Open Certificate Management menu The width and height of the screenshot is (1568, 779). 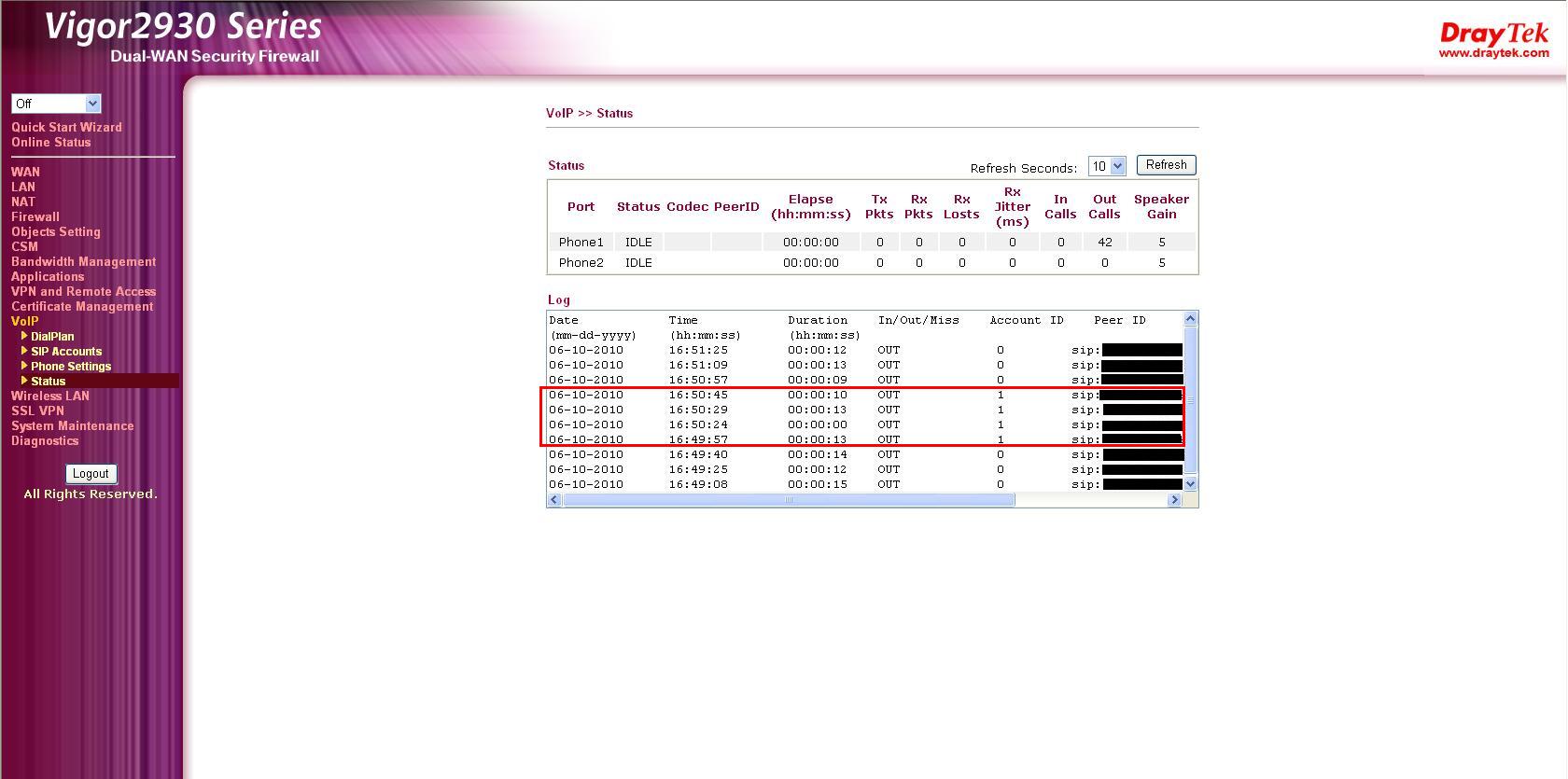82,306
